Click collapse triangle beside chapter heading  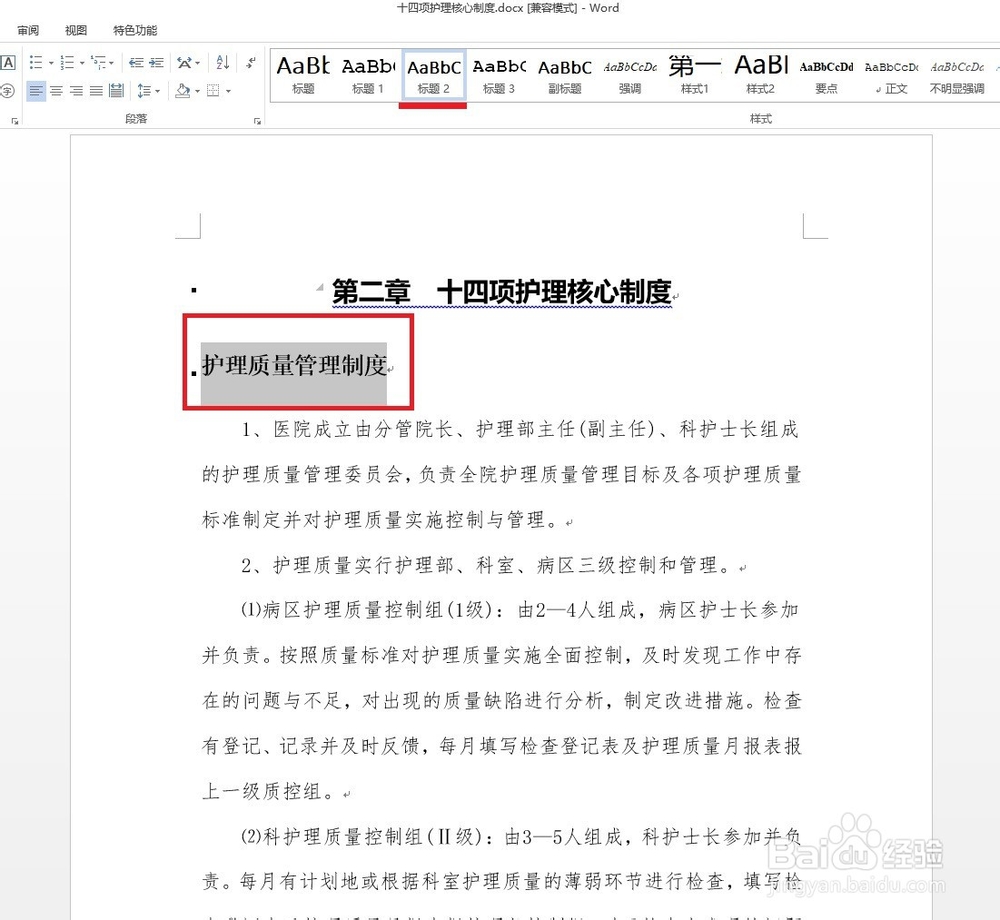[320, 287]
